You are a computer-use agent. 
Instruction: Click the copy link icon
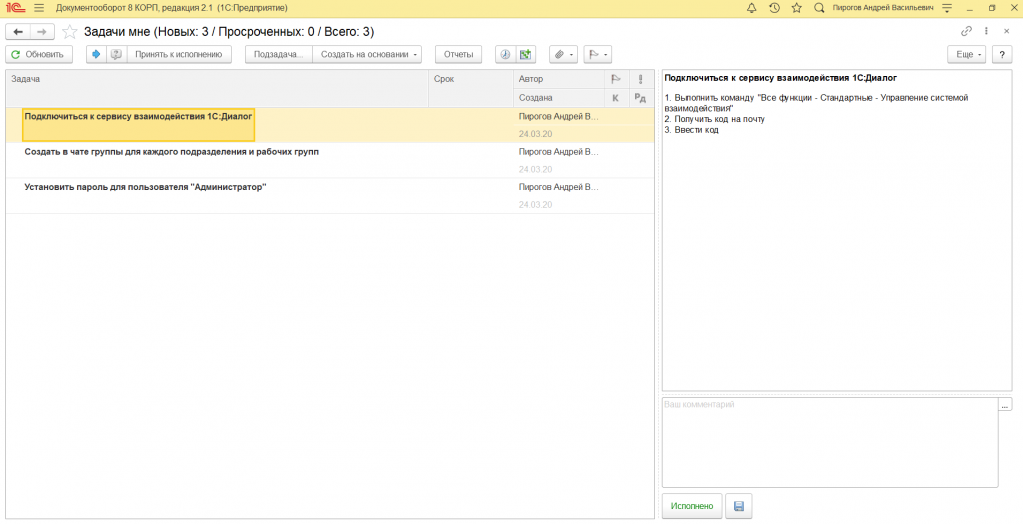click(x=966, y=32)
